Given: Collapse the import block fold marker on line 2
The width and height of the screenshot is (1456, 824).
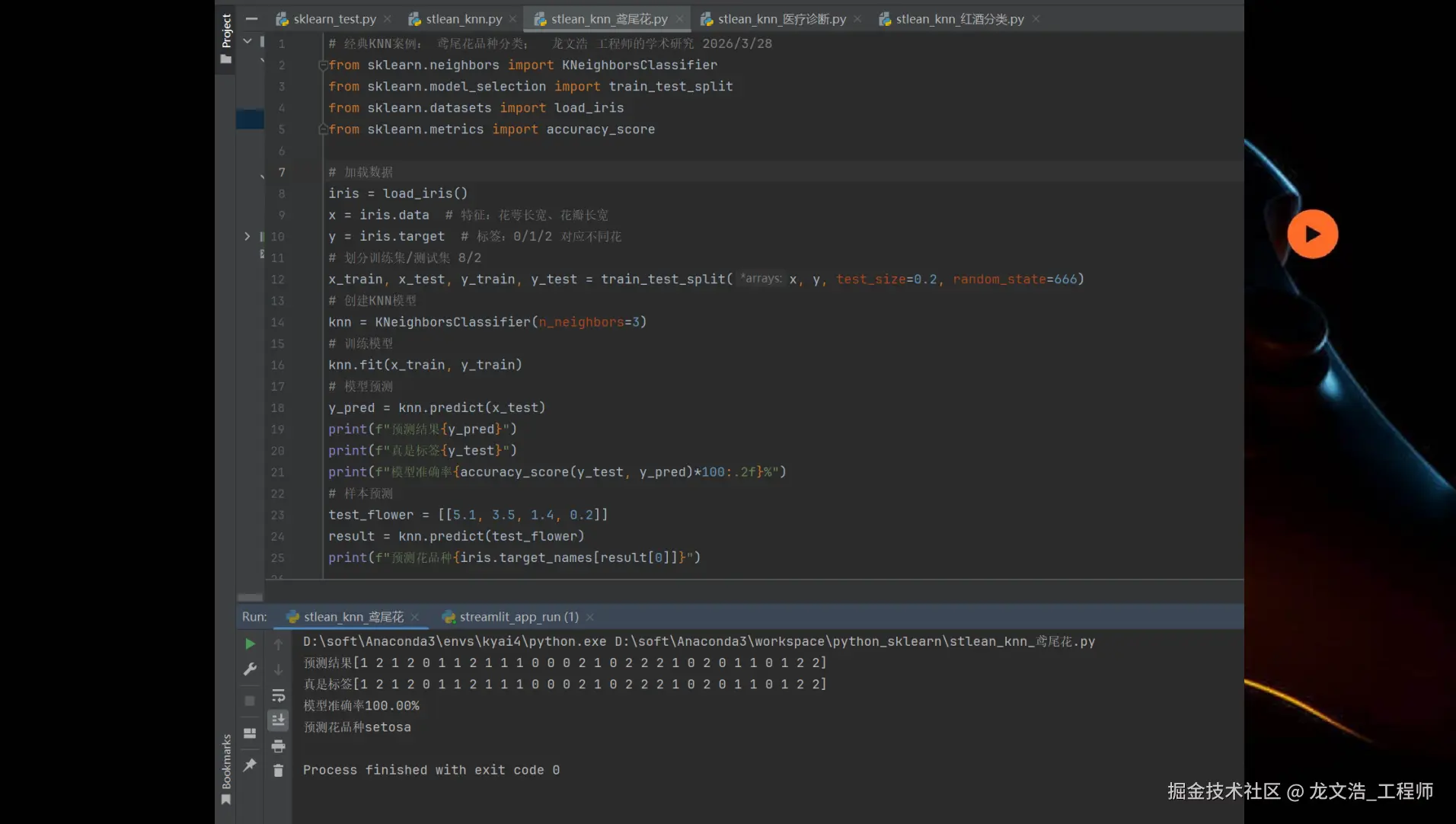Looking at the screenshot, I should (x=323, y=65).
